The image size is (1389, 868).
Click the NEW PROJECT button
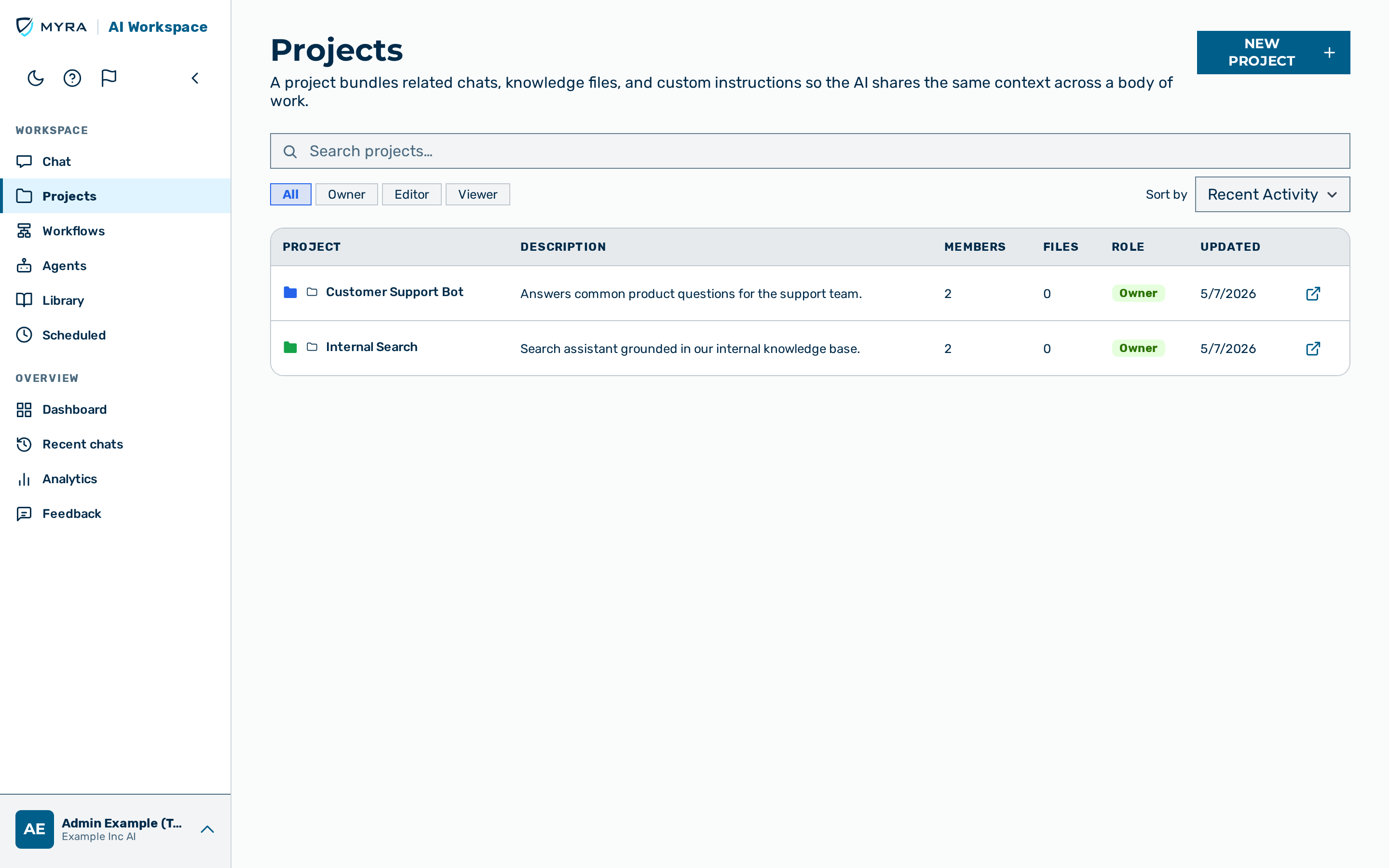[1273, 52]
